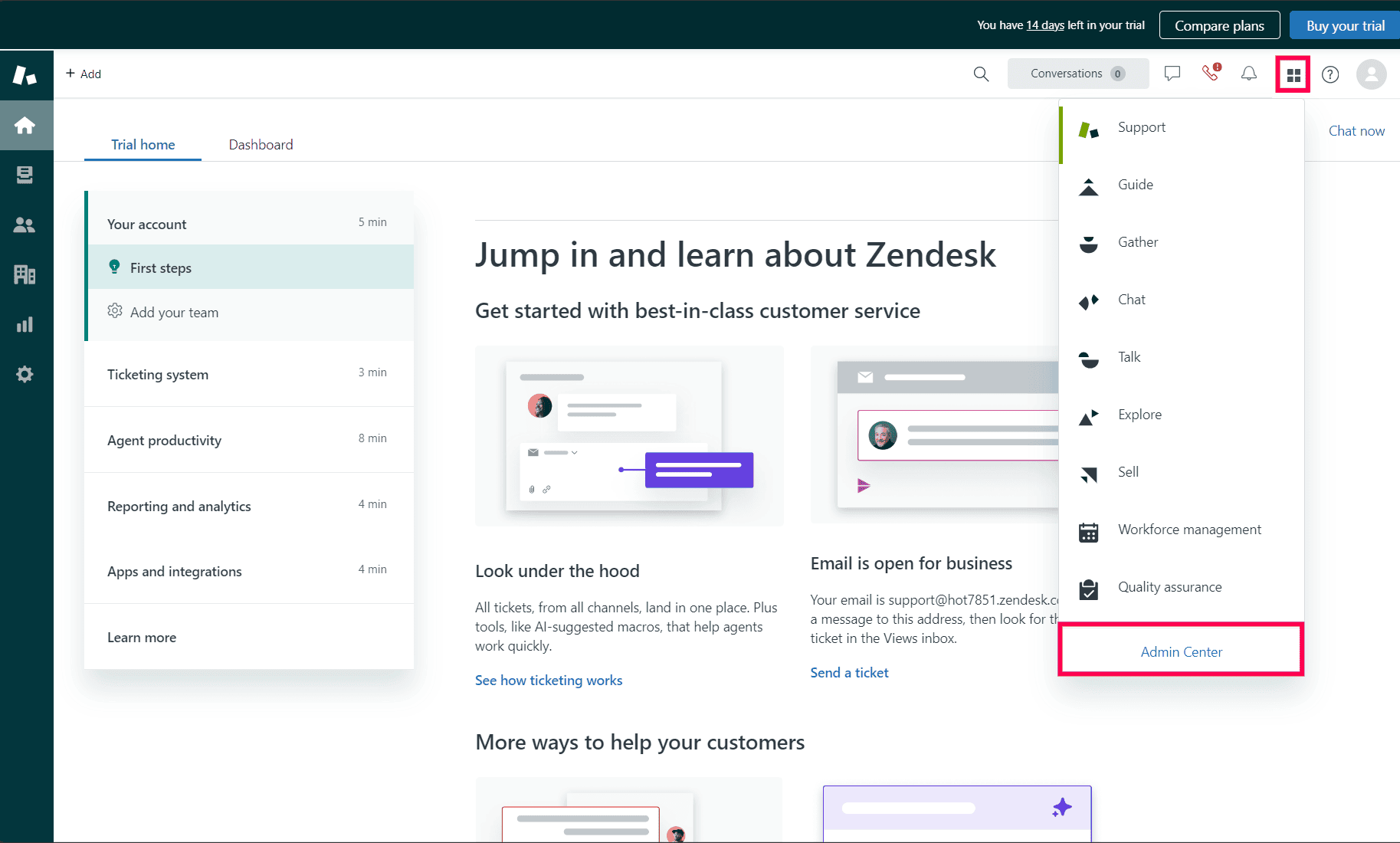Select Sell in the products menu
The image size is (1400, 843).
coord(1182,472)
